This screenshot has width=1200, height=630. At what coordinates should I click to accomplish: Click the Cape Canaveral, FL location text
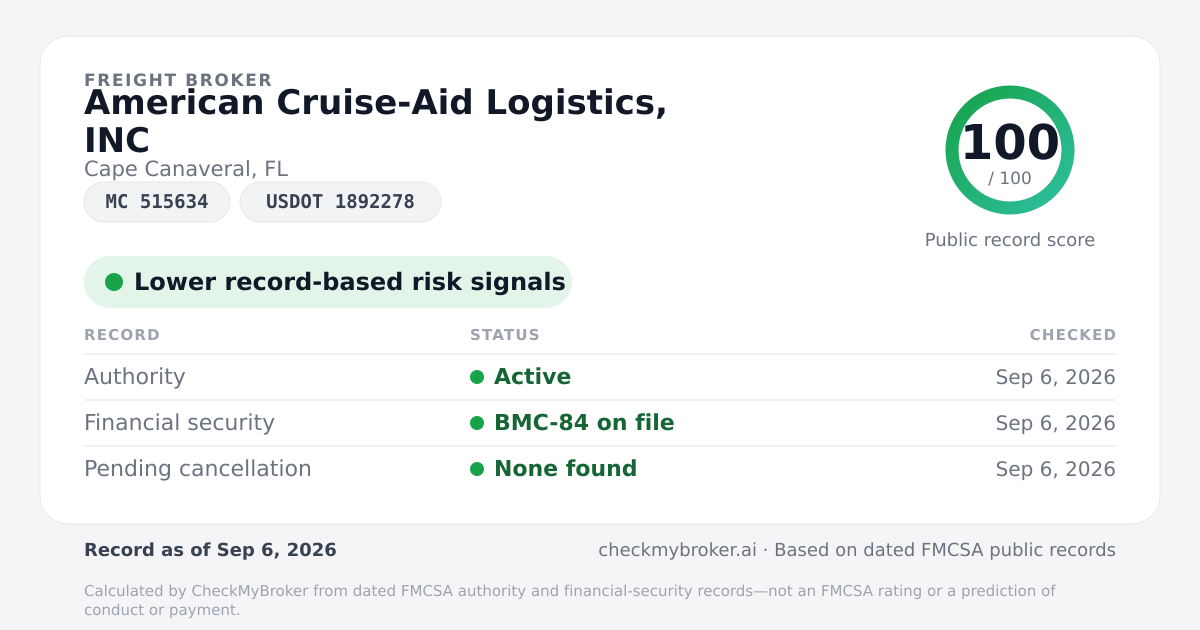(186, 169)
